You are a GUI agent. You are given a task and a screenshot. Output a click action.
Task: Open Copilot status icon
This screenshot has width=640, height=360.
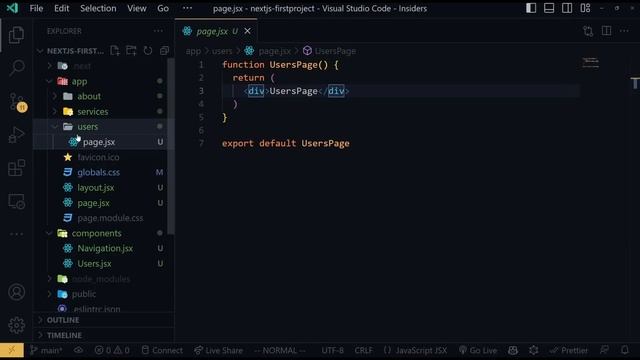pos(513,350)
